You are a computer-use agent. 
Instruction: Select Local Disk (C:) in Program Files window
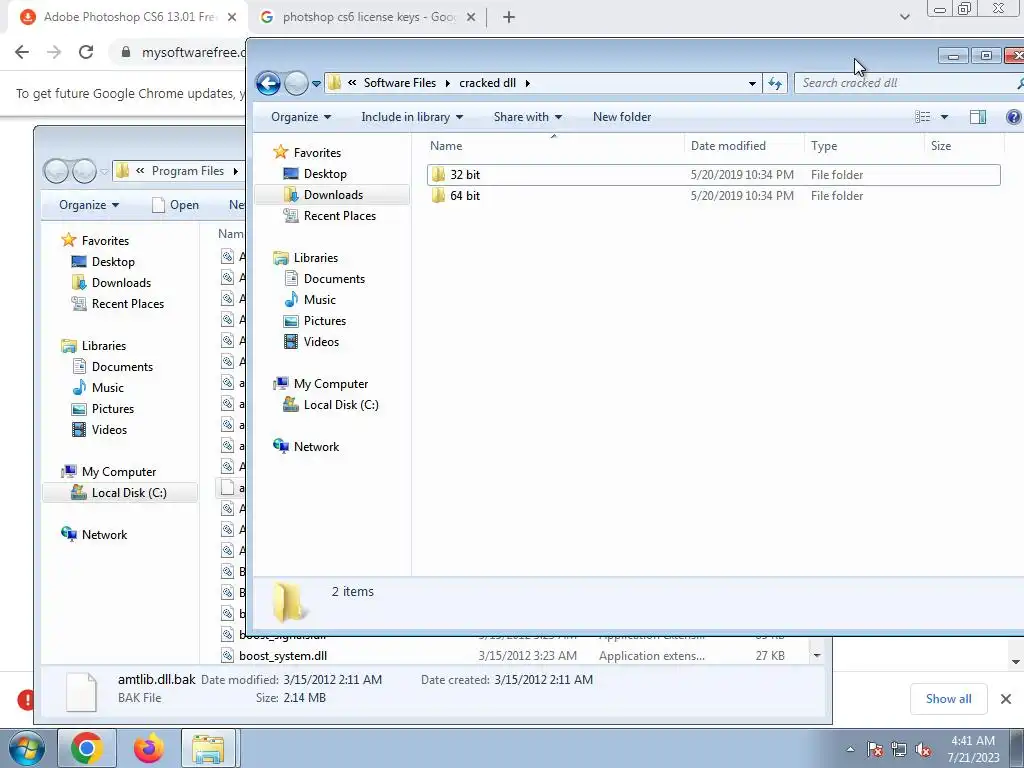pos(120,492)
